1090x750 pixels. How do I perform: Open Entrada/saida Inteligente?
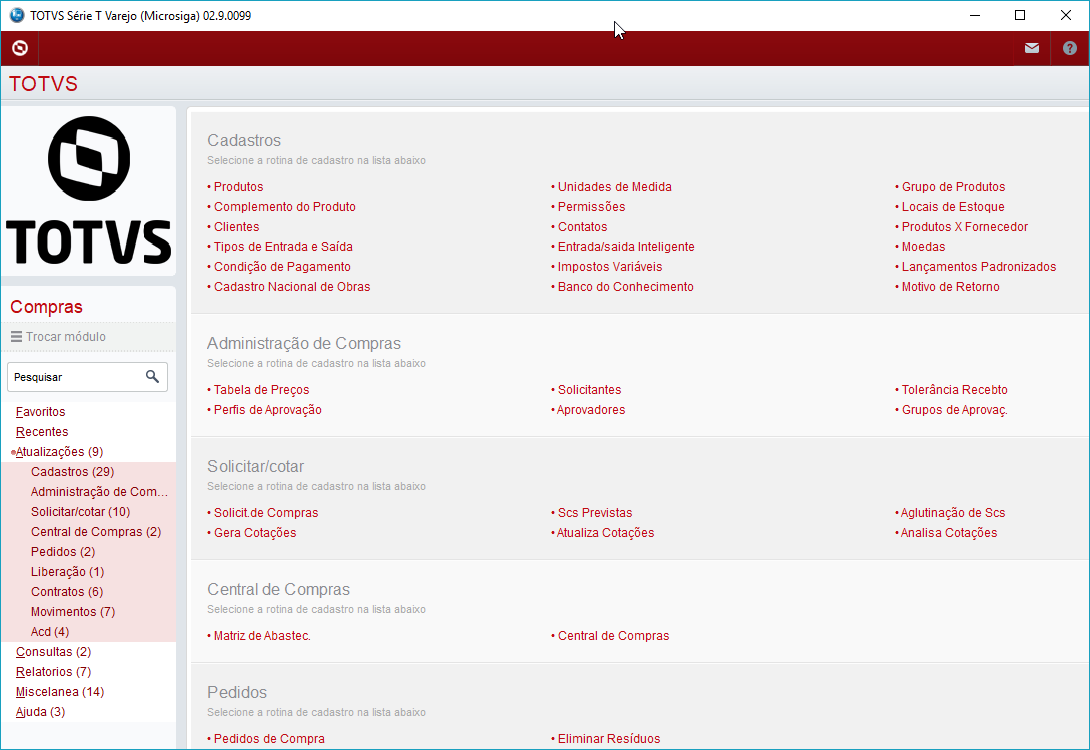pos(626,247)
